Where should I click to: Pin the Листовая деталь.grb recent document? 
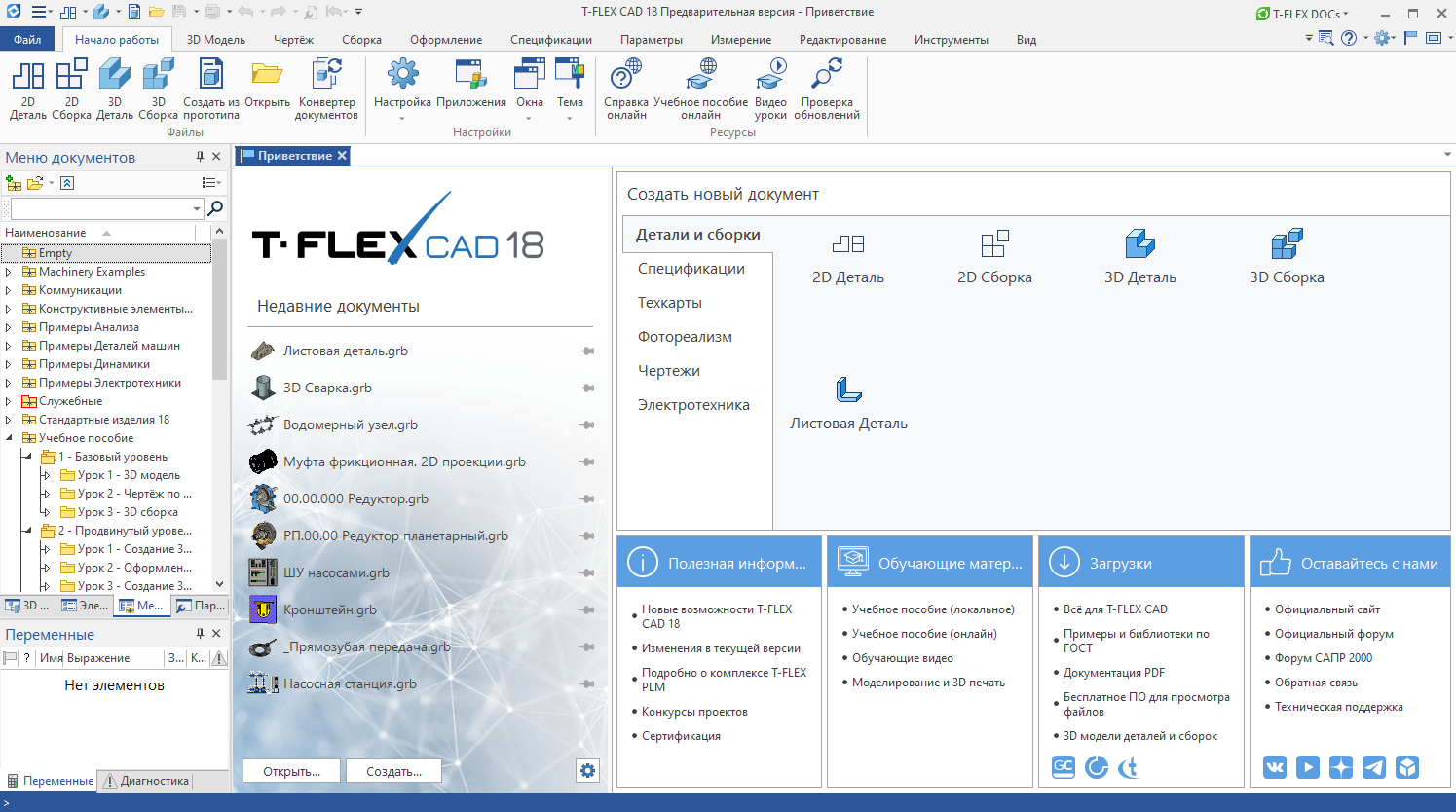click(586, 351)
